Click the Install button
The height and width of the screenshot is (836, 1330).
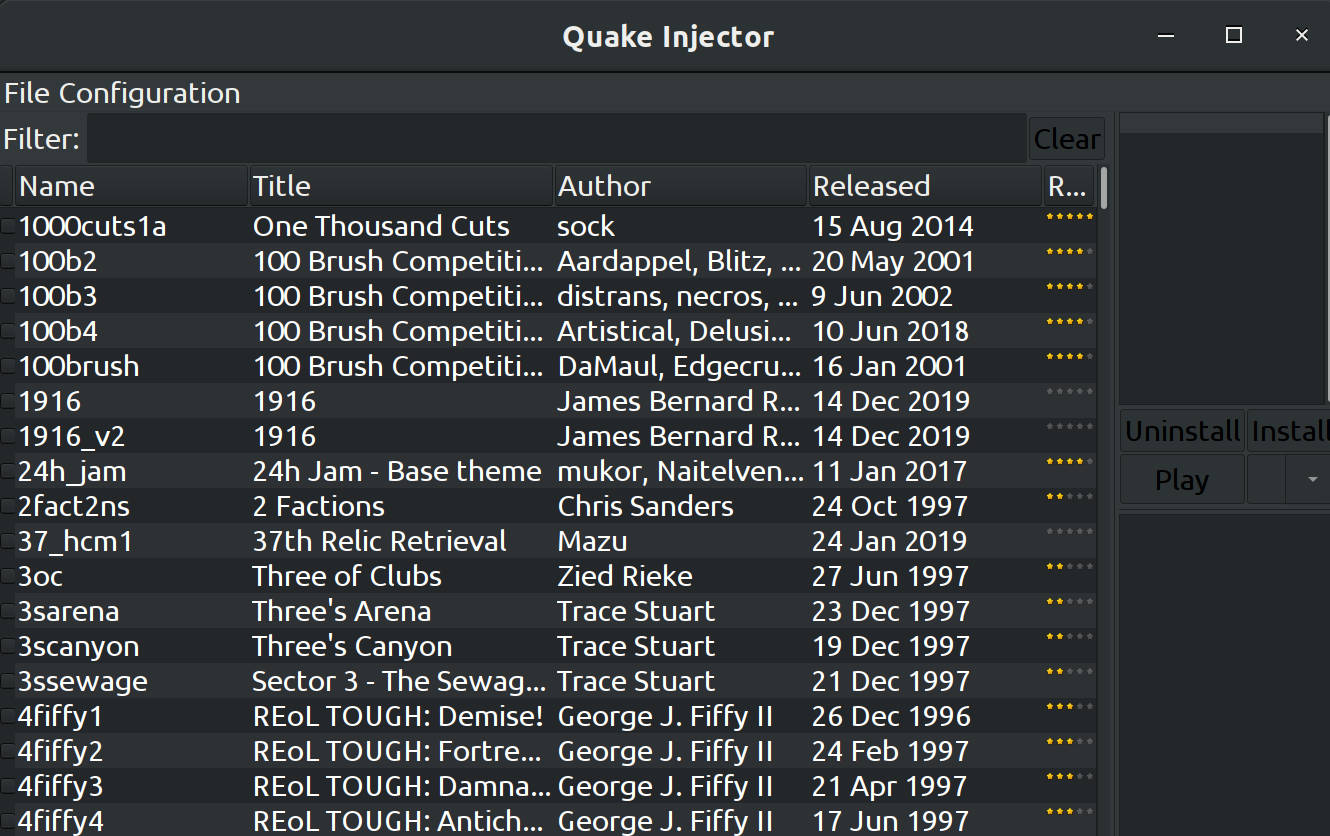[x=1295, y=430]
